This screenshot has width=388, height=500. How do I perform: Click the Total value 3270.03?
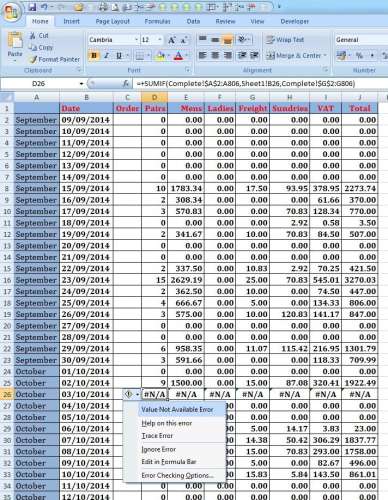pos(360,280)
